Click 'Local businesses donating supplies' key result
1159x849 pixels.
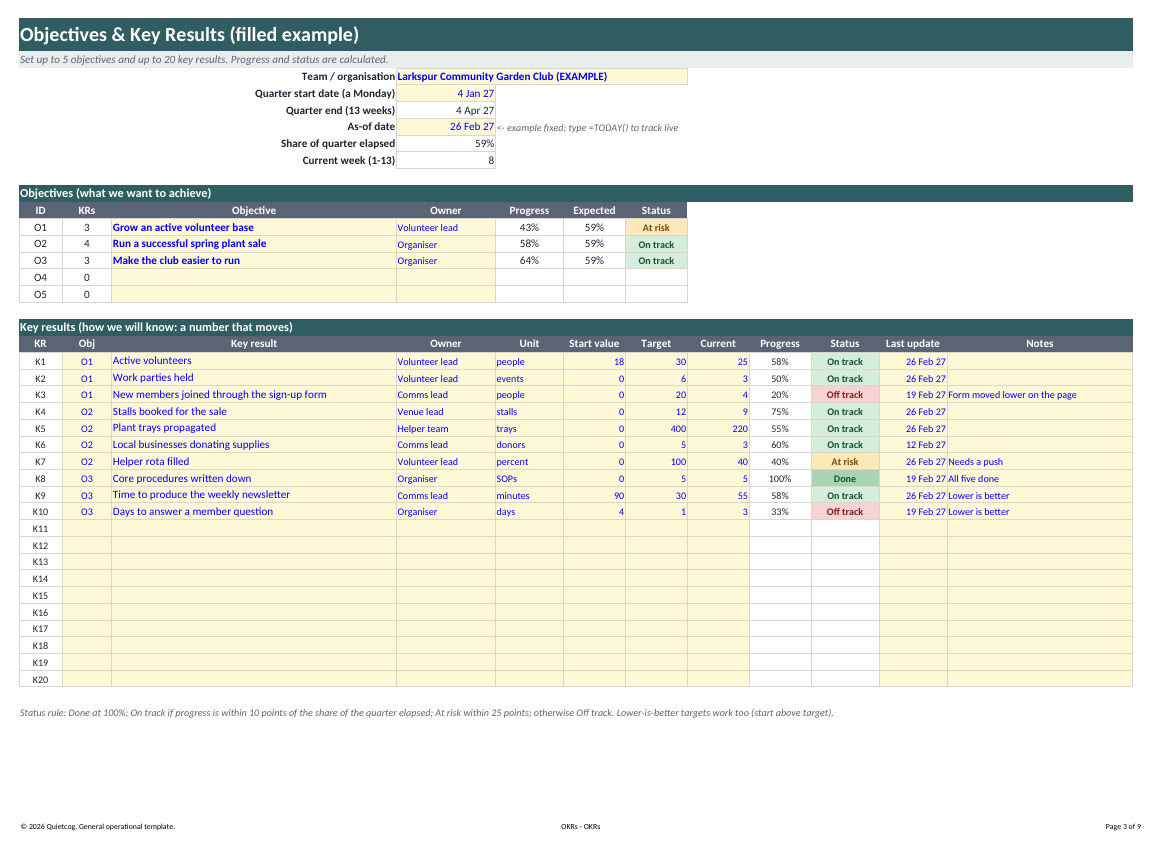pyautogui.click(x=254, y=445)
